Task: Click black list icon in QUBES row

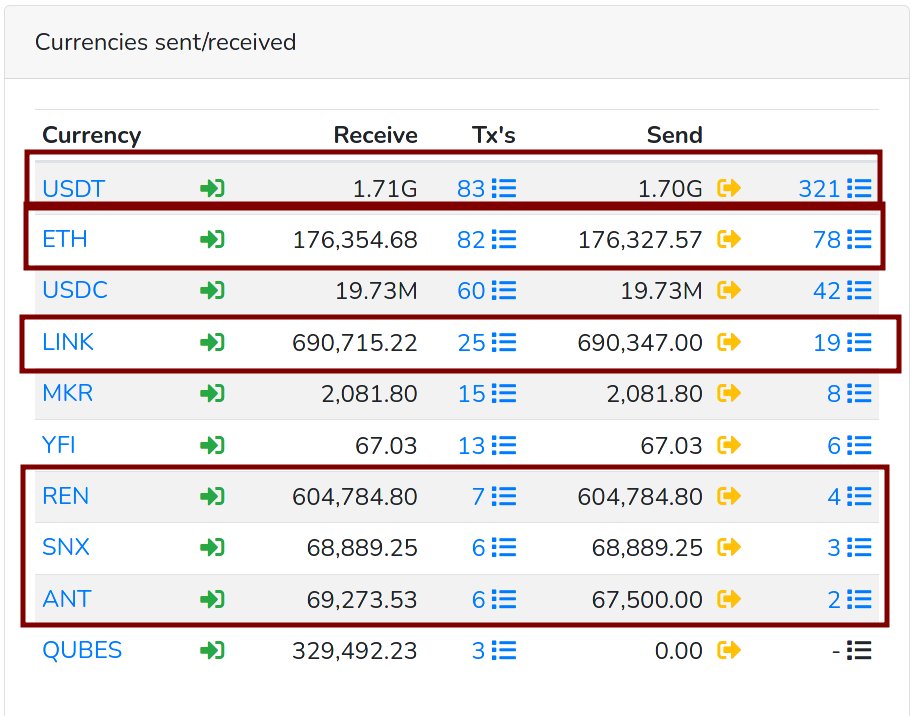Action: [859, 650]
